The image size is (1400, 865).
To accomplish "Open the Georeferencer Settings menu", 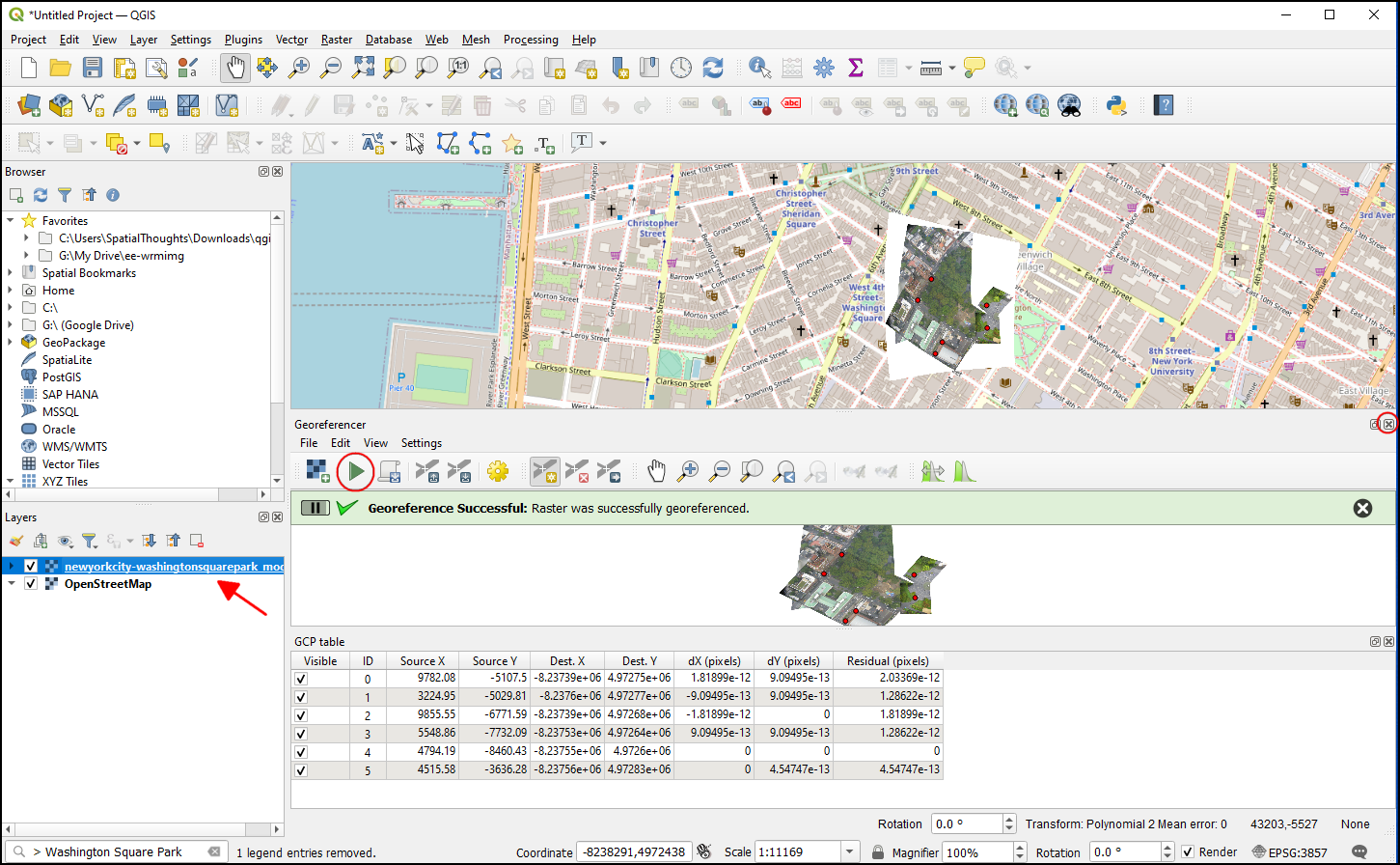I will click(422, 443).
